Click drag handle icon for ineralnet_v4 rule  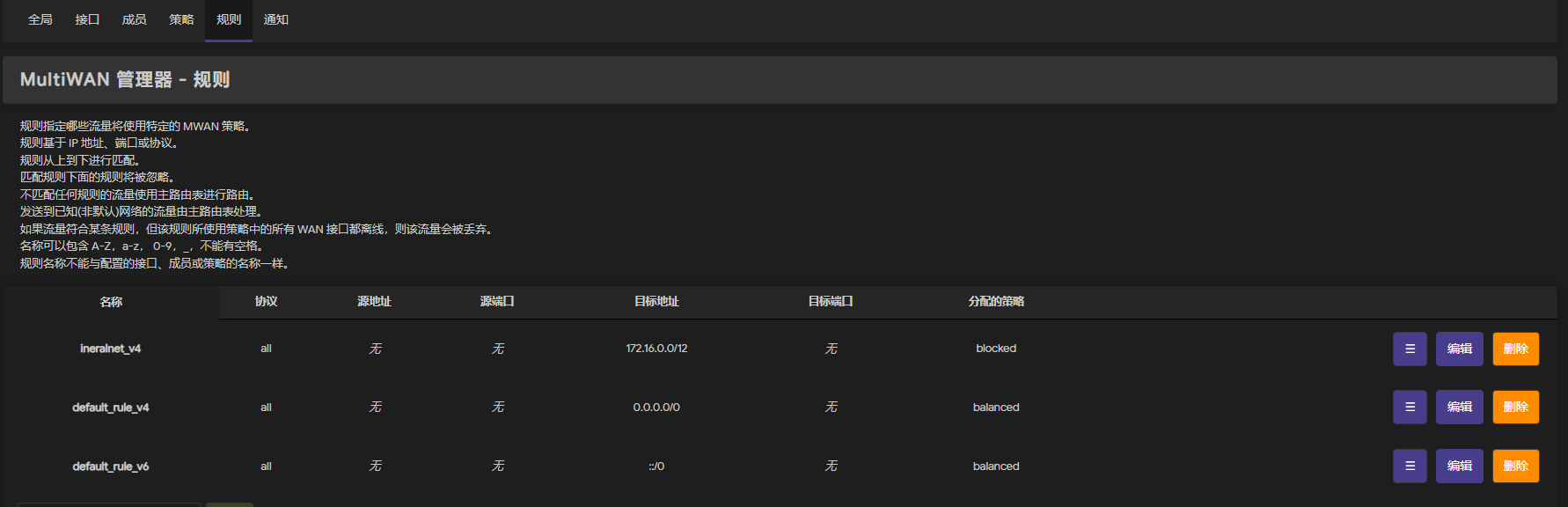click(1410, 349)
